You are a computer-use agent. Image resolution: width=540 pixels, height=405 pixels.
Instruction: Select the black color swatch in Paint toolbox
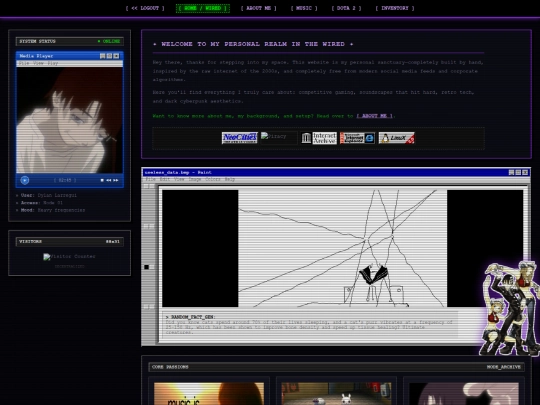[x=146, y=267]
